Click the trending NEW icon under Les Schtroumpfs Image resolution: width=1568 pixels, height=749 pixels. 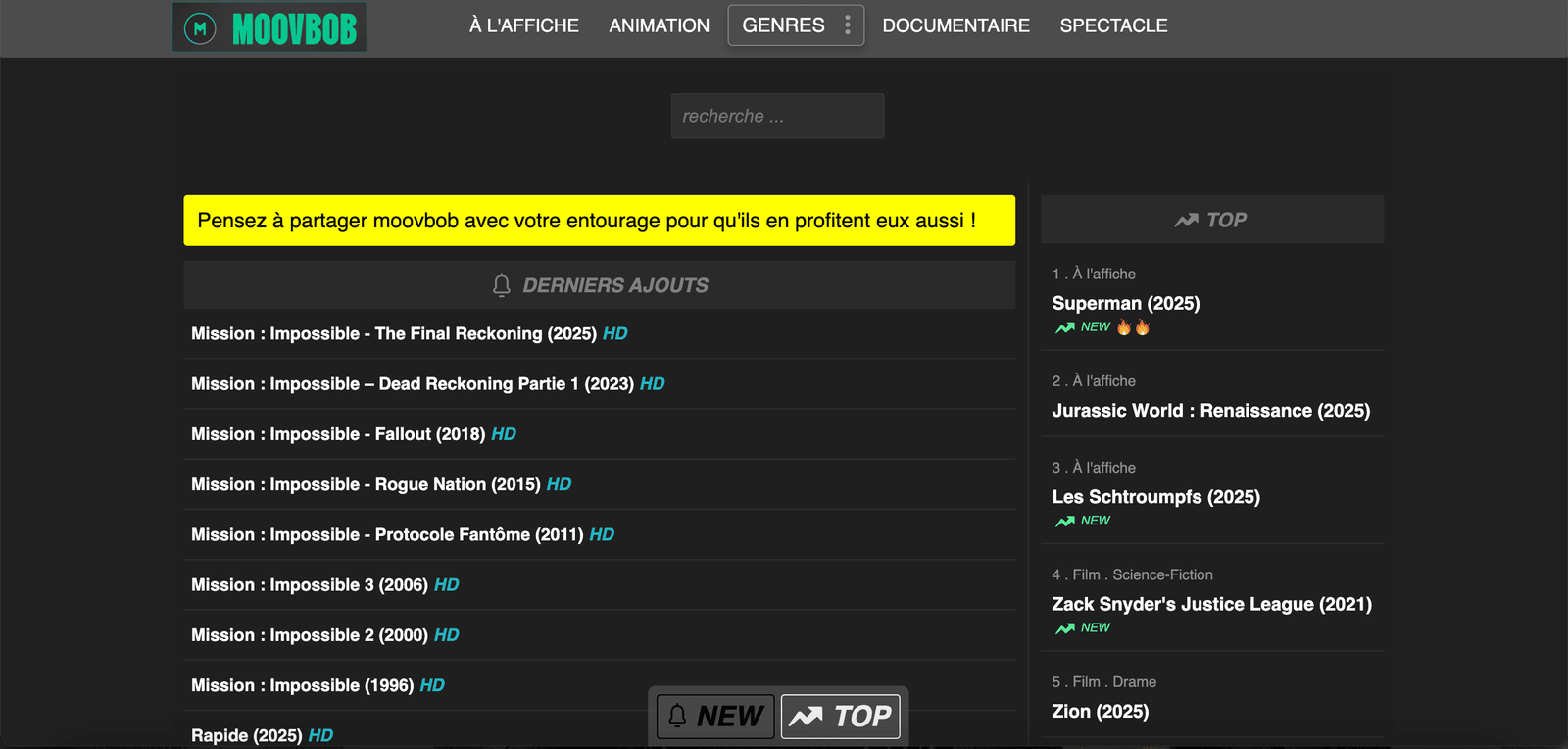[x=1065, y=522]
